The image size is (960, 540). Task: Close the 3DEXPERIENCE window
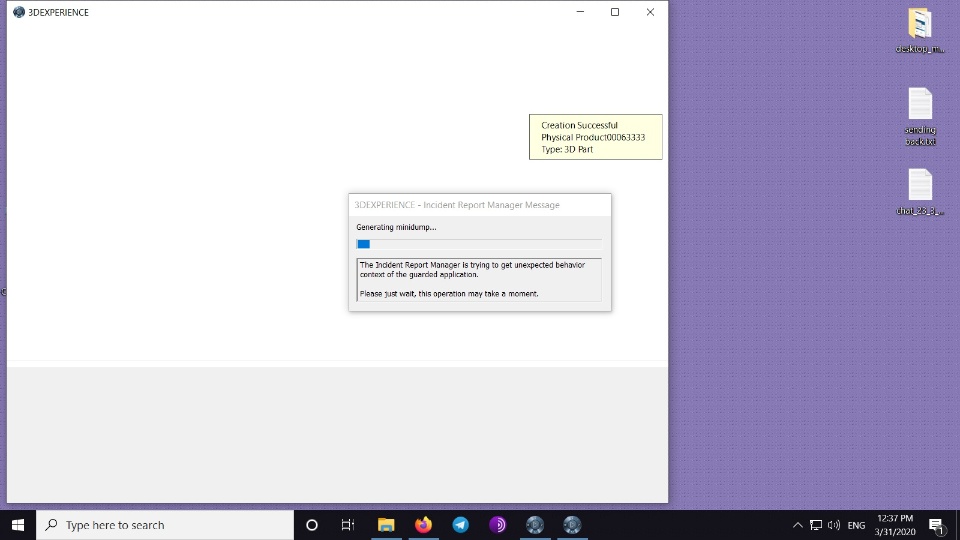(650, 12)
